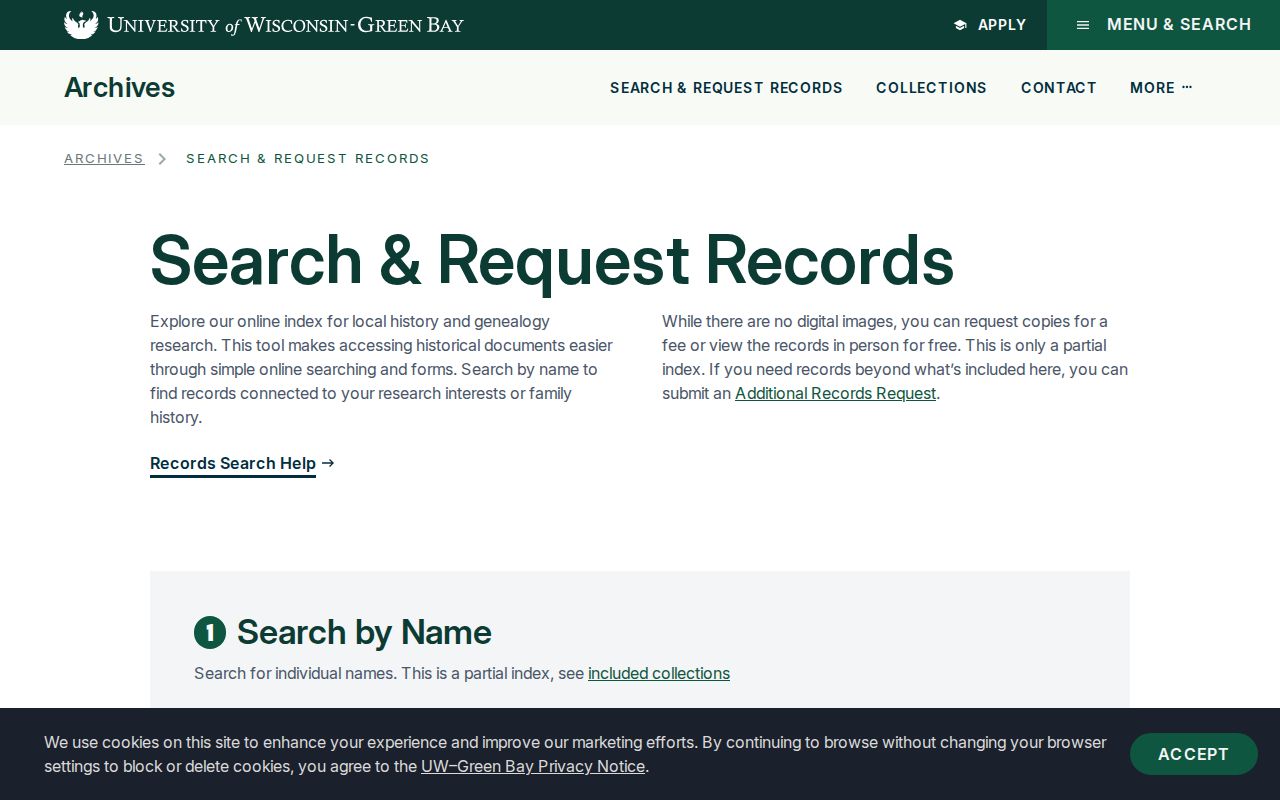Accept the cookie notice
The image size is (1280, 800).
(1193, 754)
